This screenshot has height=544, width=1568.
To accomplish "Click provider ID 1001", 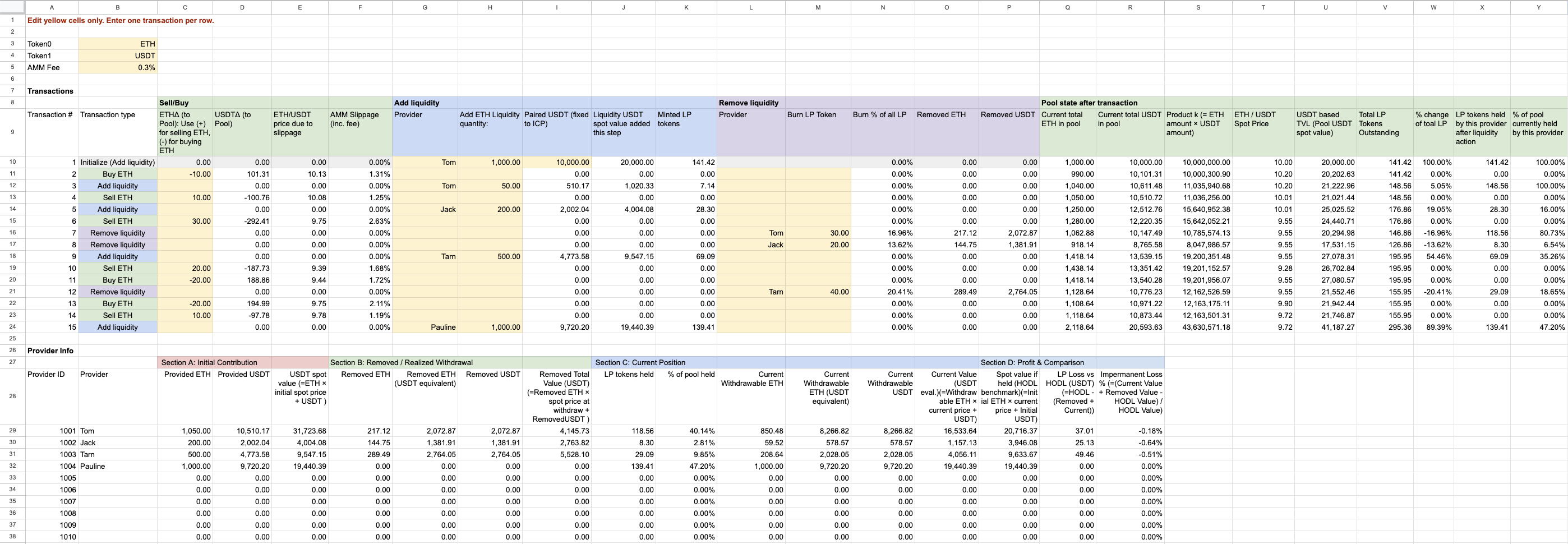I will (51, 431).
